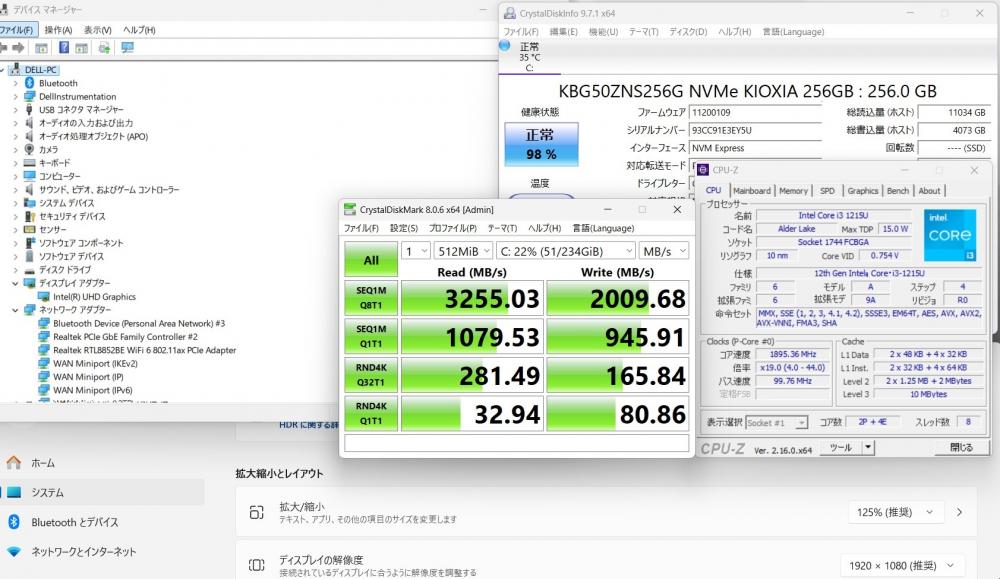Click the CPU-Z title bar chip icon
1000x579 pixels.
(703, 170)
